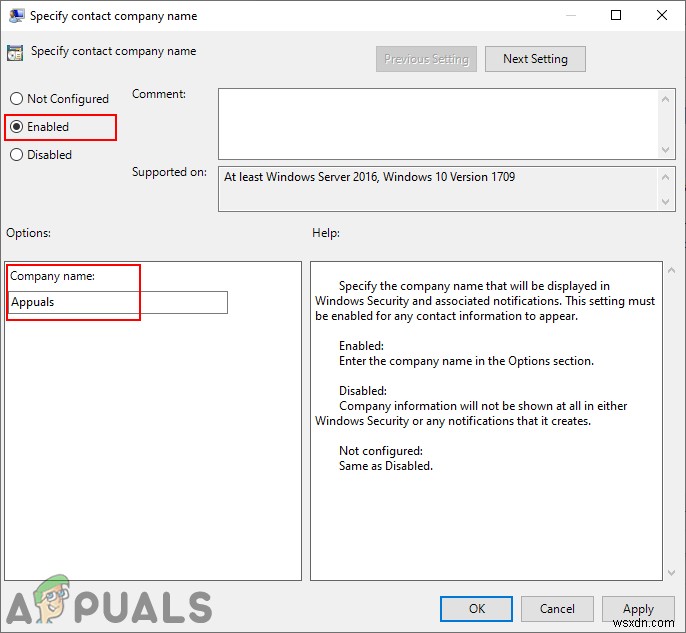The height and width of the screenshot is (633, 686).
Task: Click the policy setting icon beside heading
Action: coord(15,53)
